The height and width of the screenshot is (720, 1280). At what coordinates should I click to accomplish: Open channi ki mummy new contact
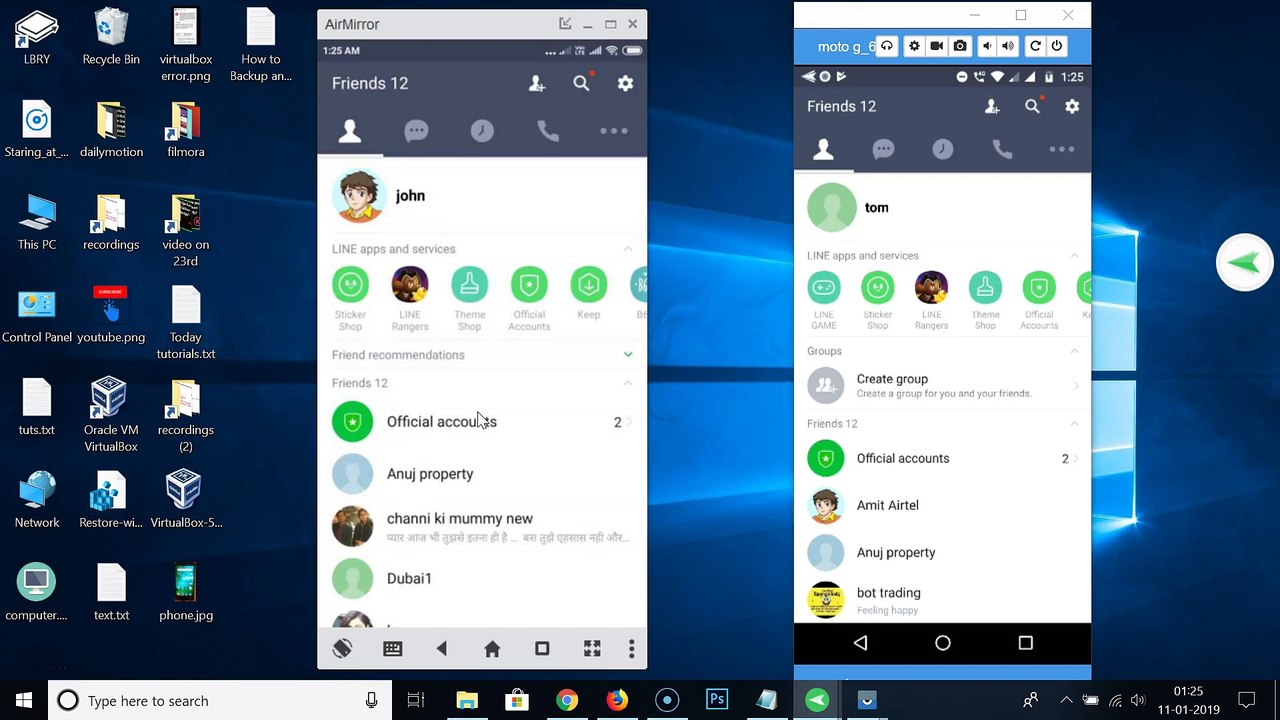[x=482, y=526]
